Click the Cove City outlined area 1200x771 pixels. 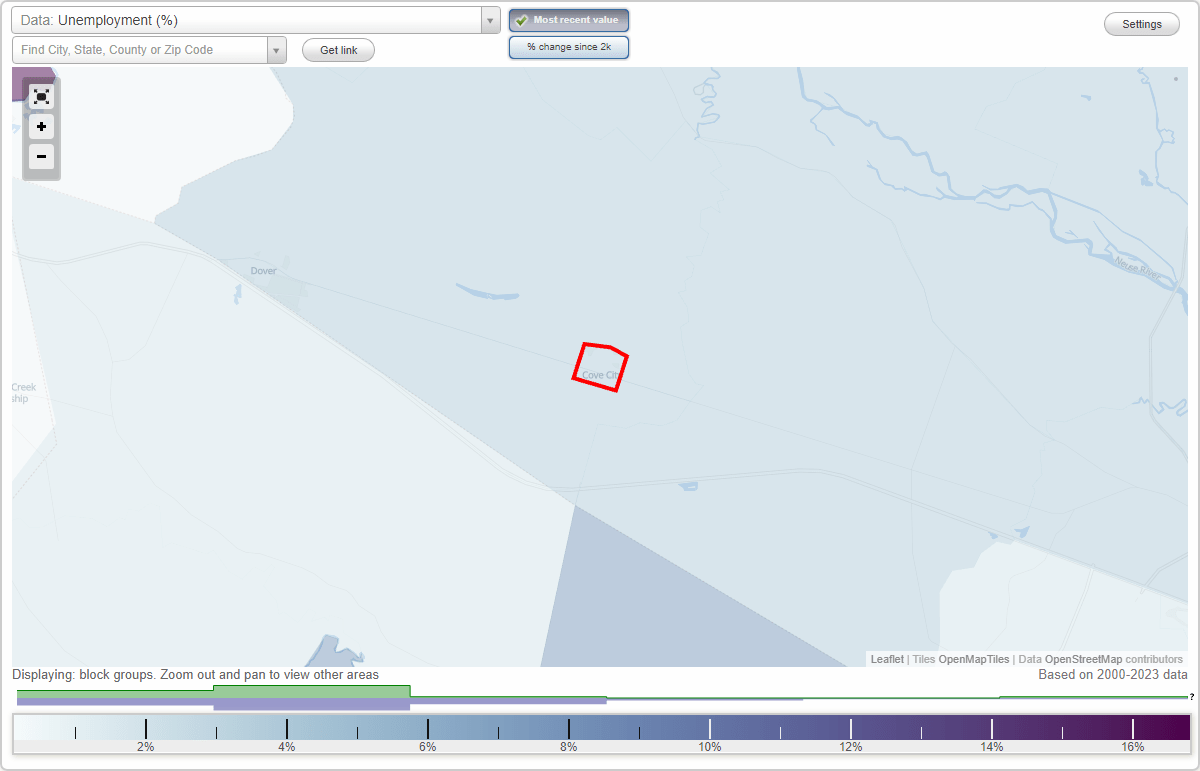click(x=600, y=367)
